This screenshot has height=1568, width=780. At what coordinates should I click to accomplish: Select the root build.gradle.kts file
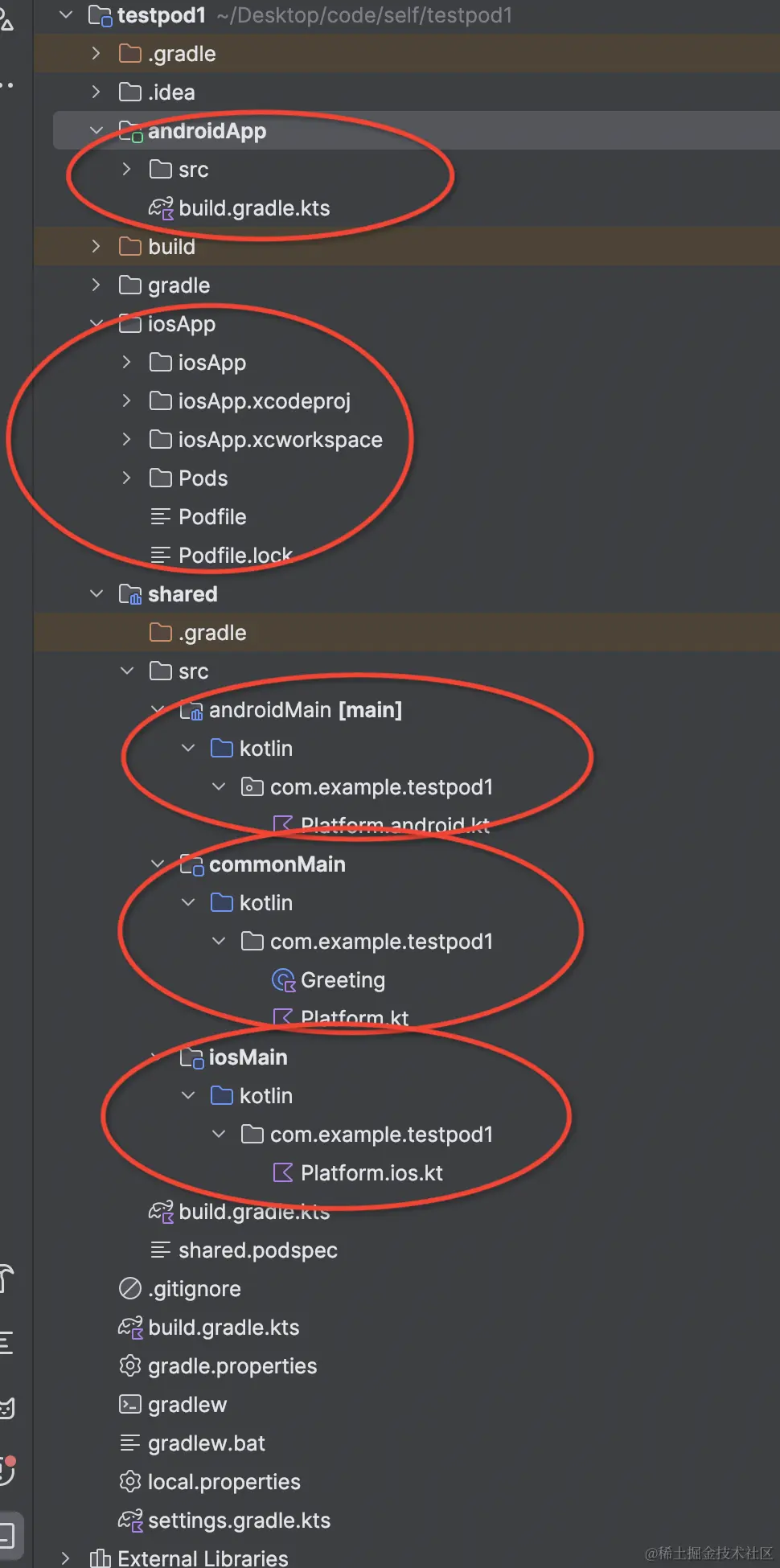point(224,1328)
